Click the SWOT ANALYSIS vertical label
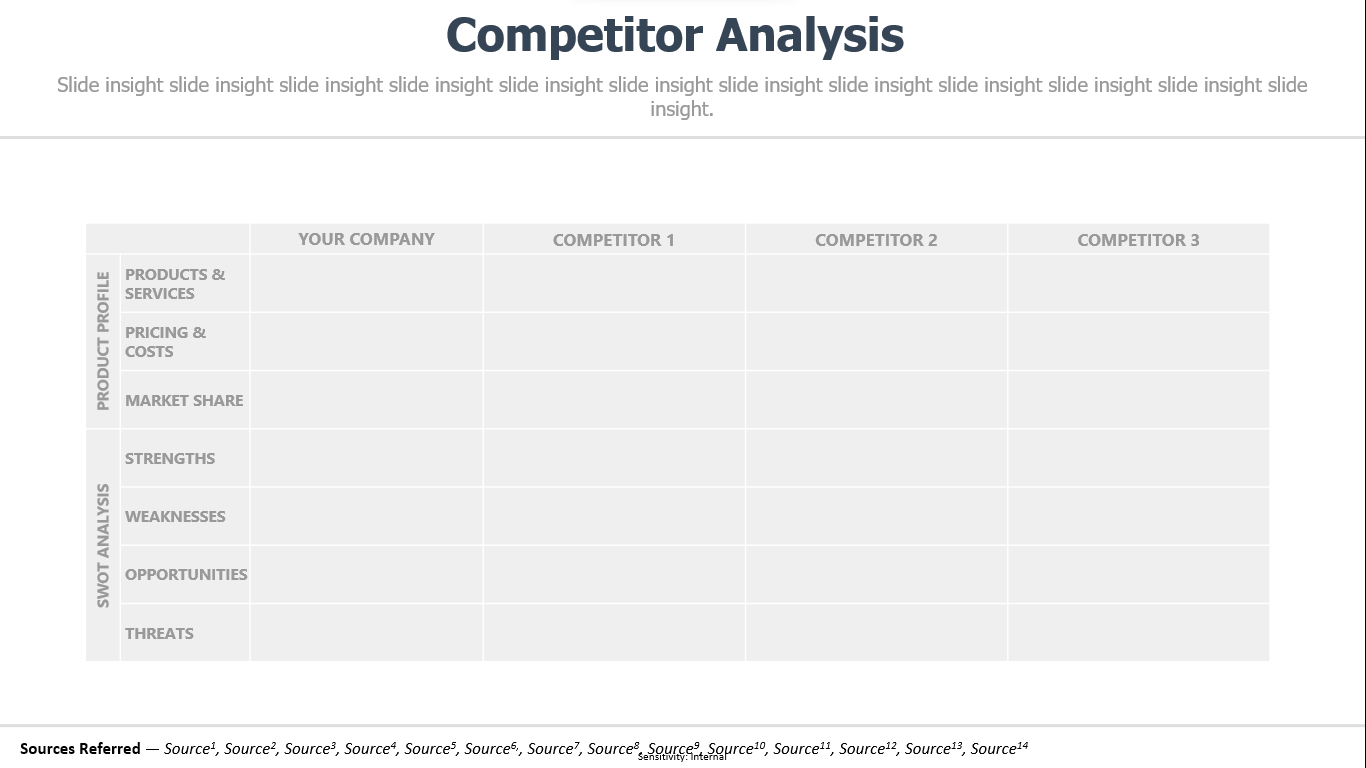1366x768 pixels. [103, 545]
